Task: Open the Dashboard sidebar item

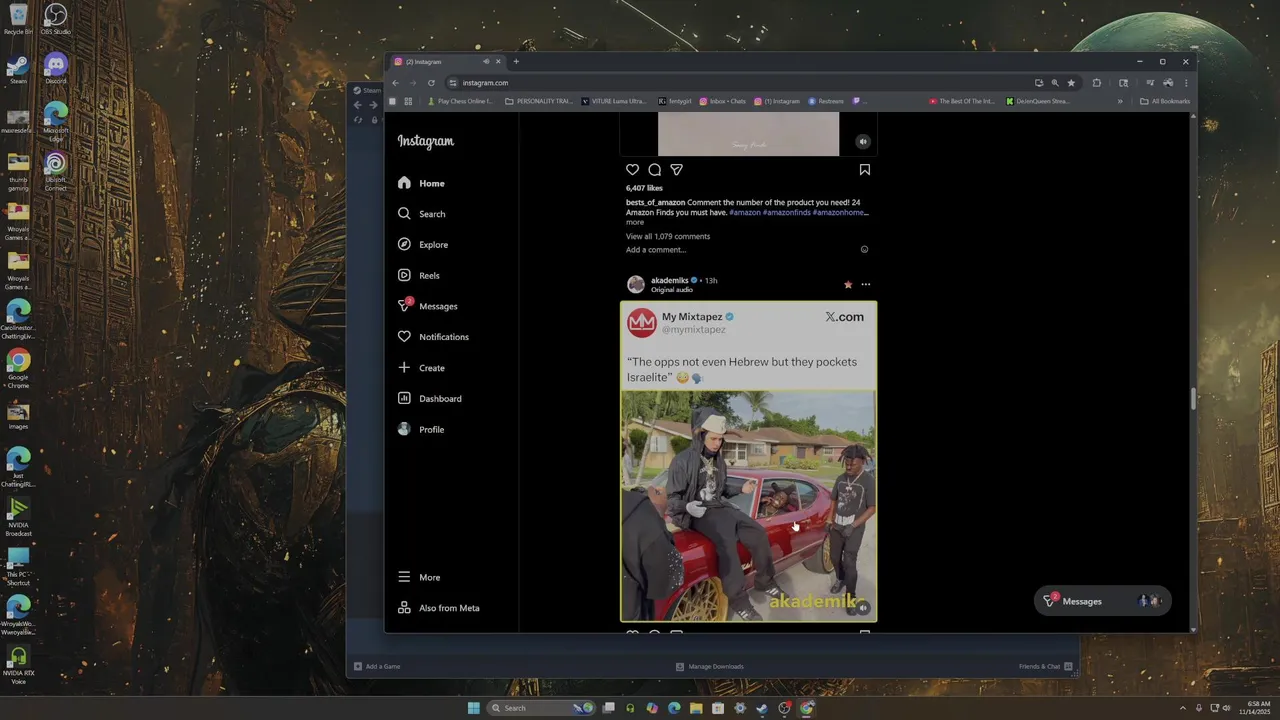Action: click(x=429, y=399)
